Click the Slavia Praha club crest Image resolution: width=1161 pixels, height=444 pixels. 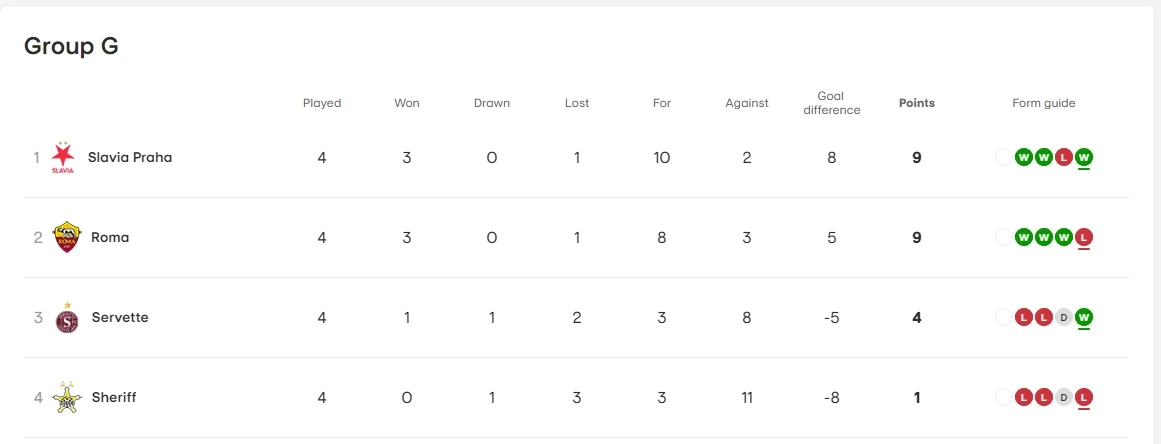pyautogui.click(x=63, y=157)
